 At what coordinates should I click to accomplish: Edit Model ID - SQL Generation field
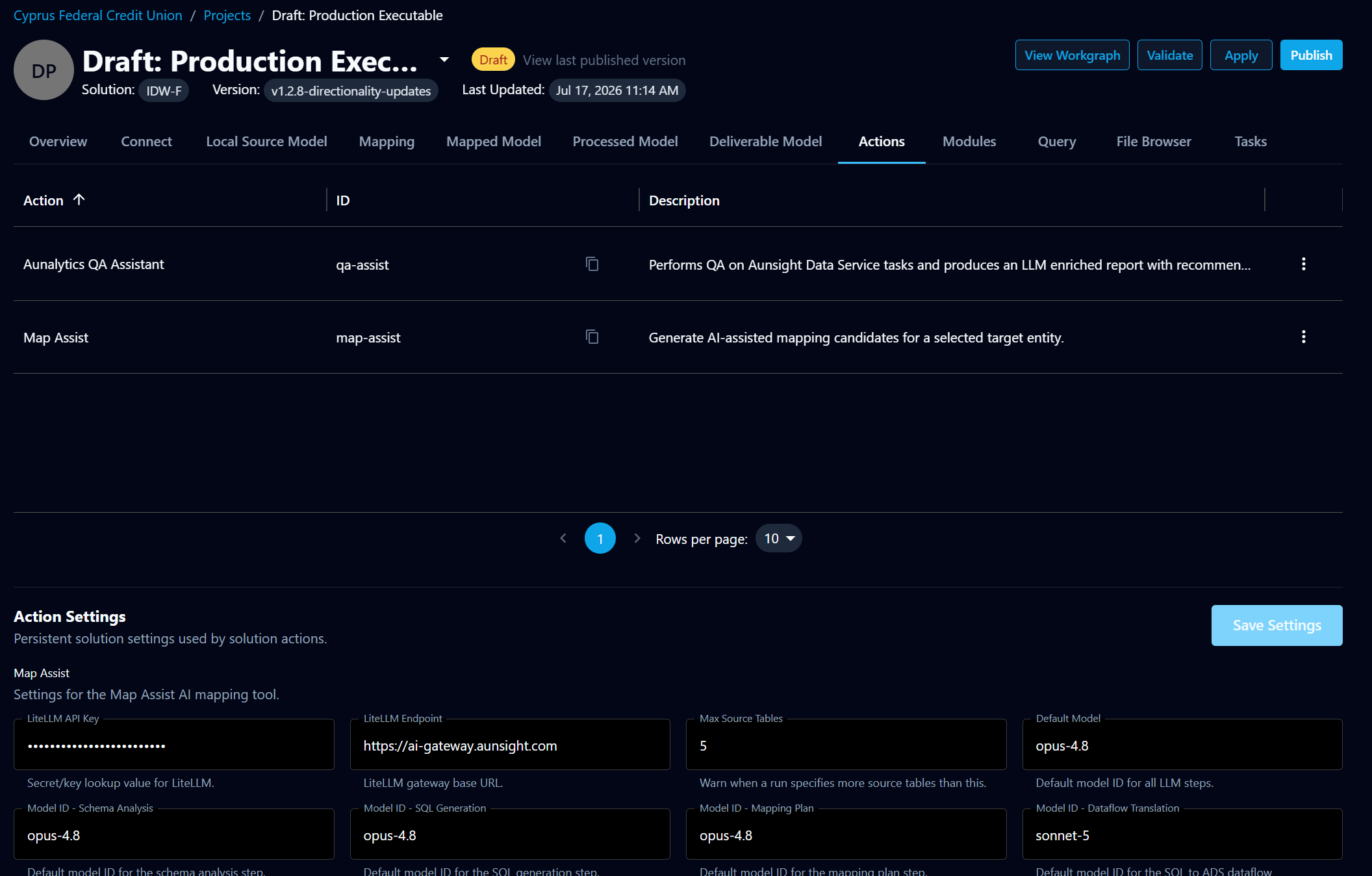(x=510, y=834)
